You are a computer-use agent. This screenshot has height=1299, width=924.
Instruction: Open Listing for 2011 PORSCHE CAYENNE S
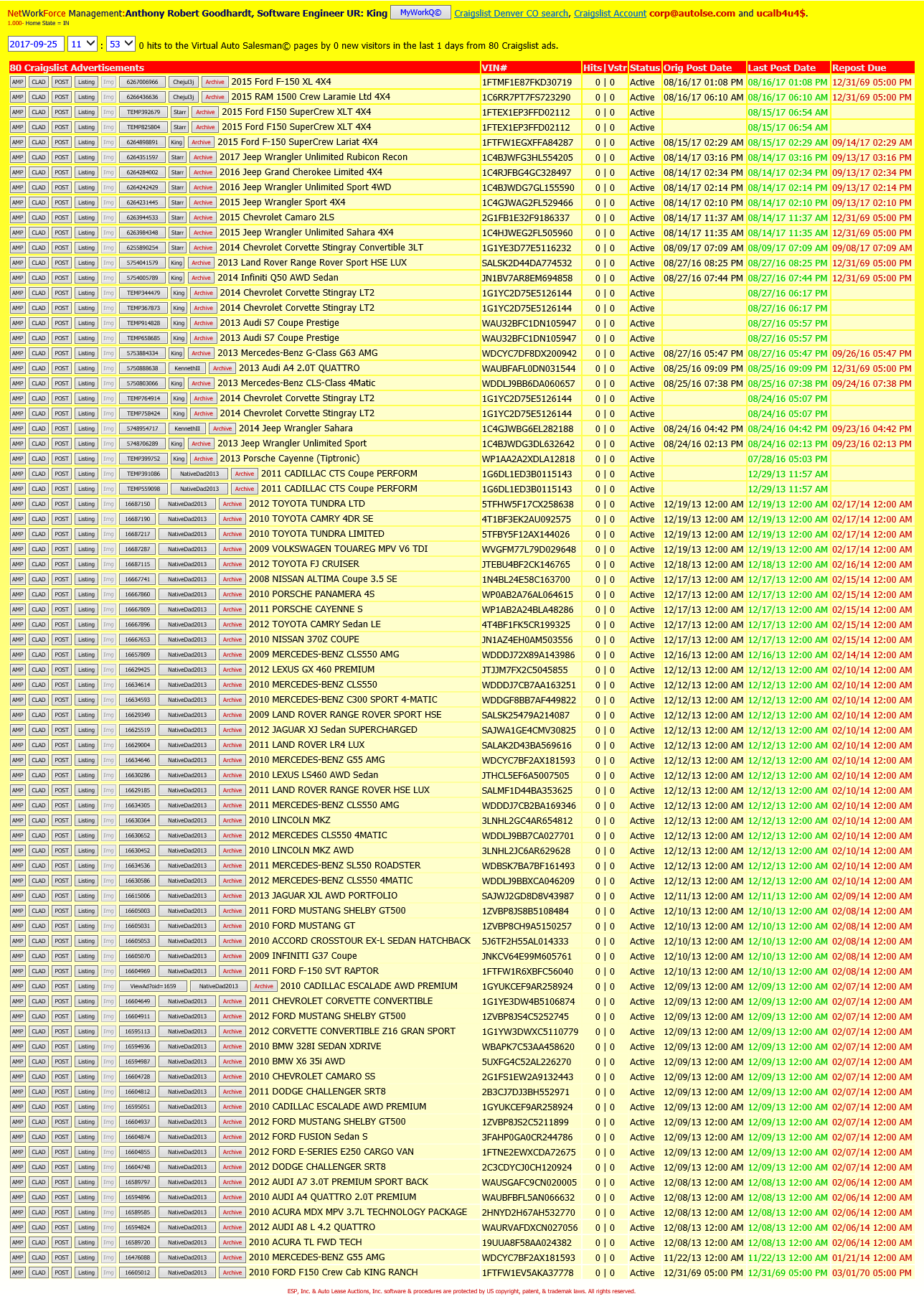[86, 609]
